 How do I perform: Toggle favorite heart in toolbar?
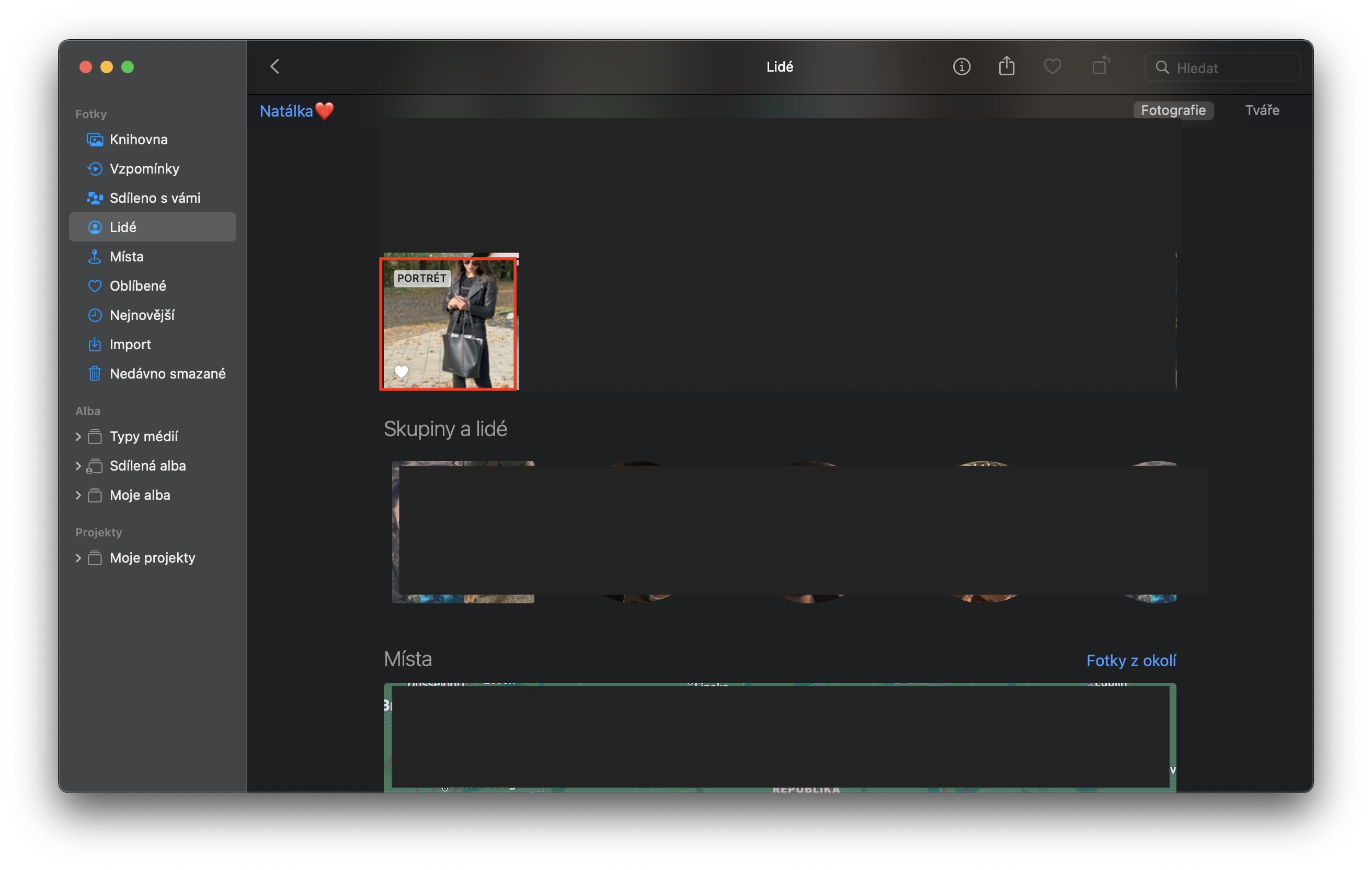1052,66
